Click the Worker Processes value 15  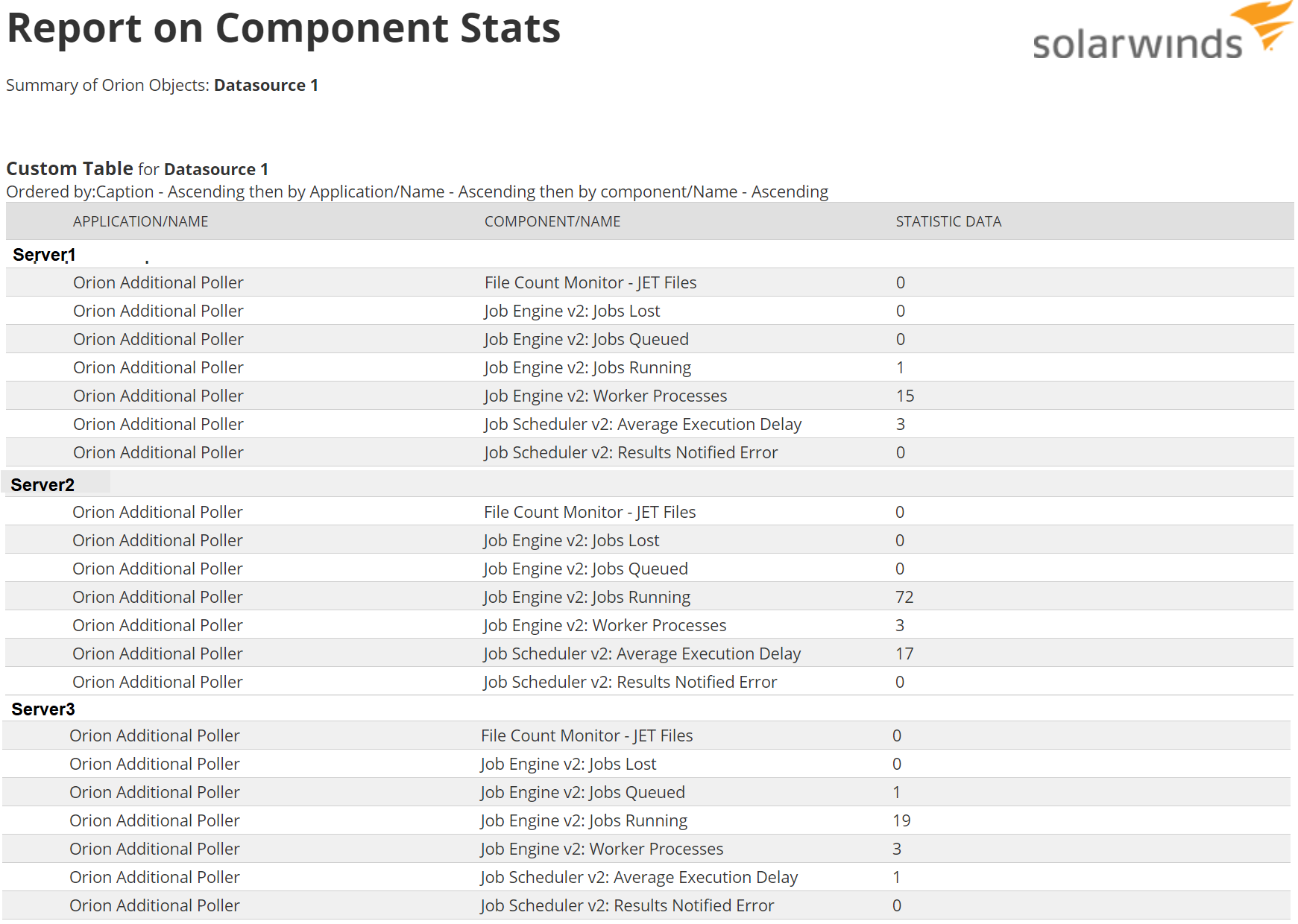905,396
